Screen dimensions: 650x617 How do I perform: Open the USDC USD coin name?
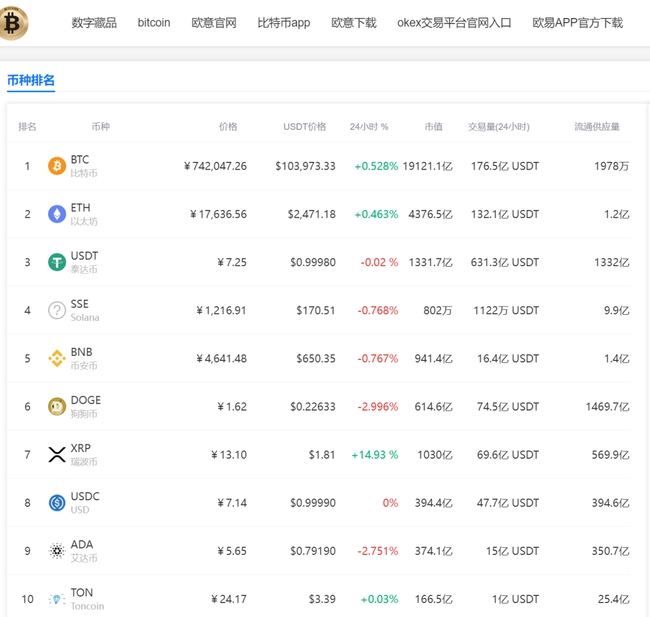coord(85,503)
